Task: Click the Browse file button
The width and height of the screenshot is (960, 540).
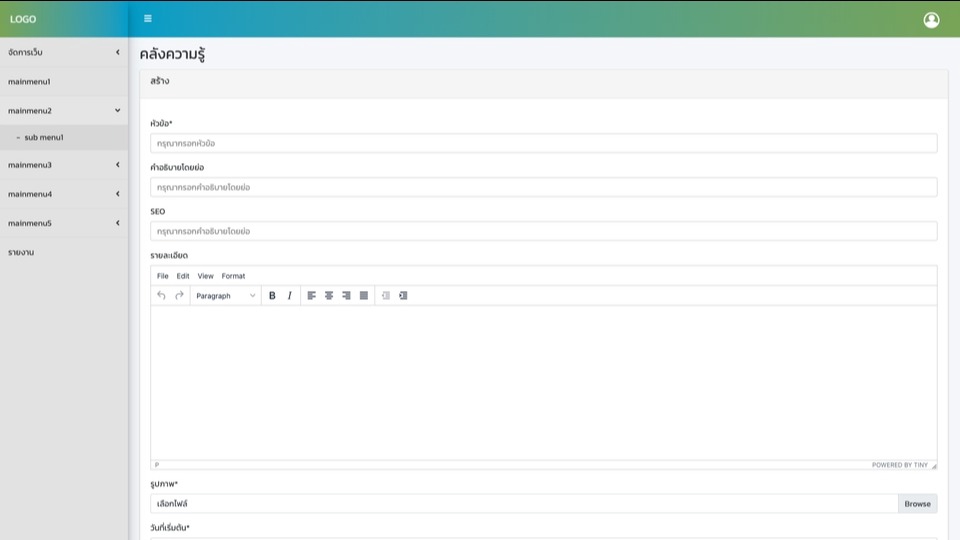Action: [917, 504]
